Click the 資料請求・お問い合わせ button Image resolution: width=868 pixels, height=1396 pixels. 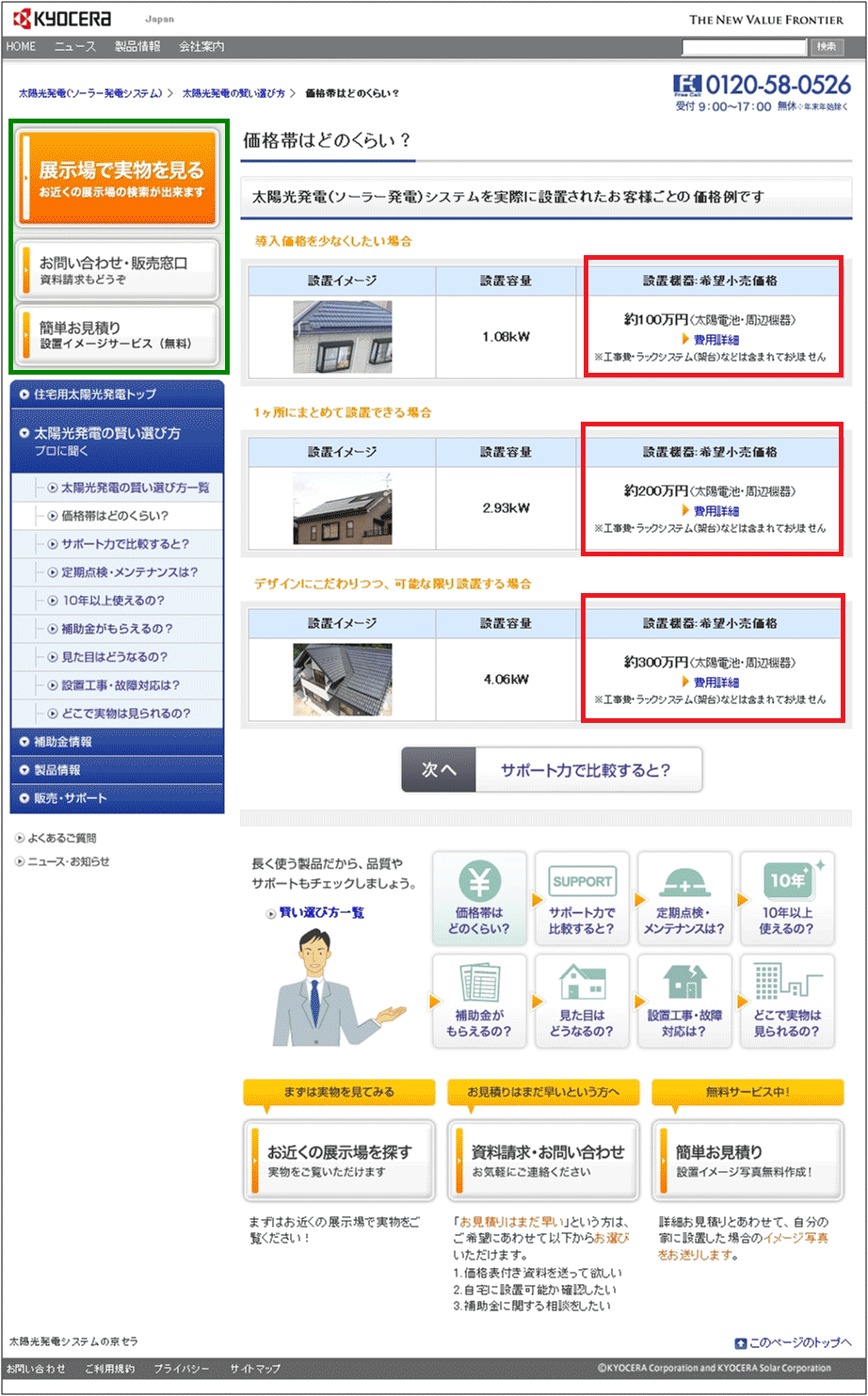(x=543, y=1160)
